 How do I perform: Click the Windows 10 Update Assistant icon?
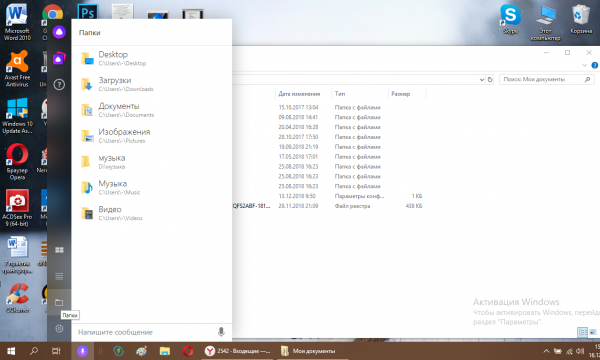tap(17, 116)
